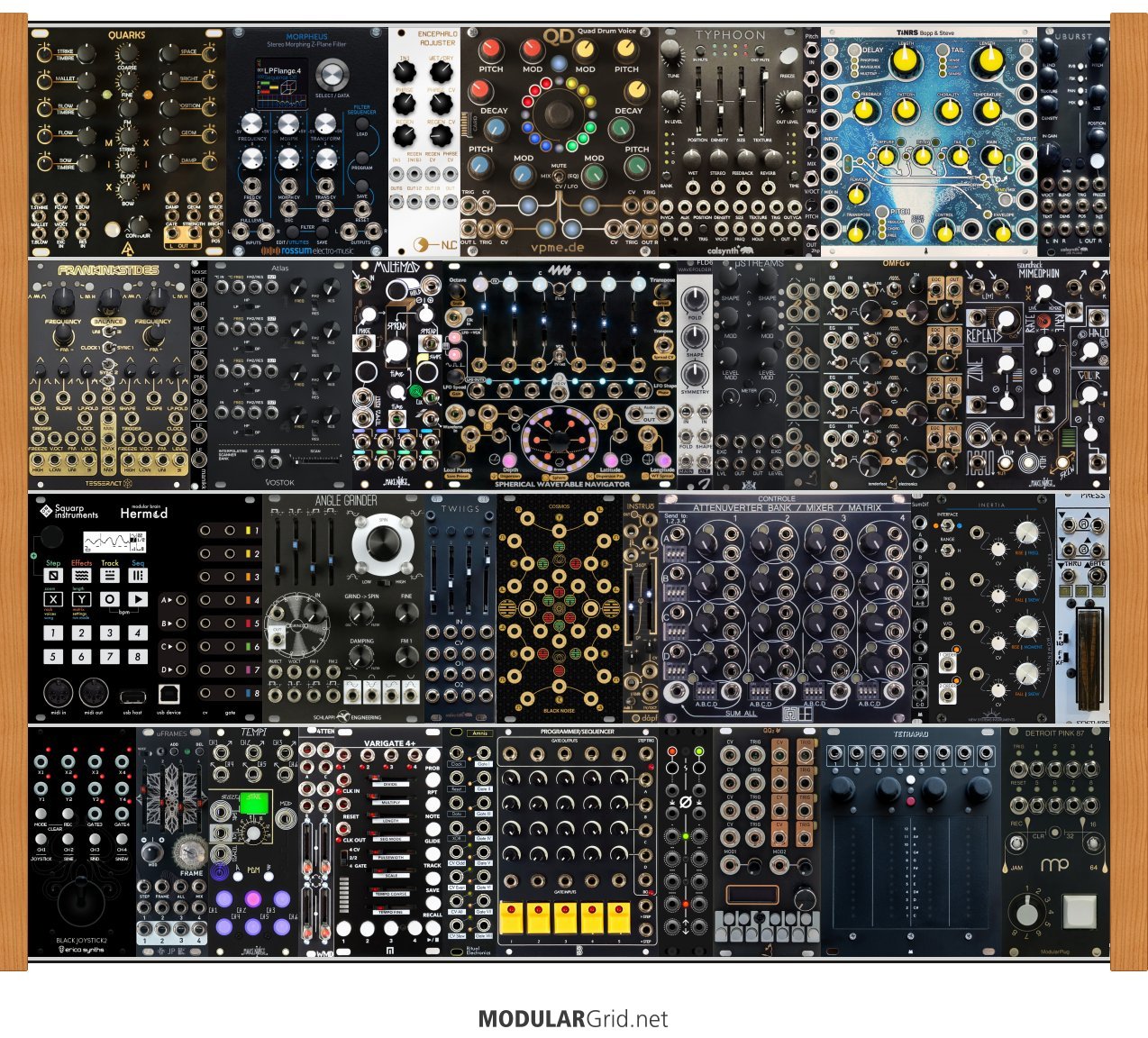Turn the QD red PITCH knob
The image size is (1148, 1038).
(x=490, y=50)
